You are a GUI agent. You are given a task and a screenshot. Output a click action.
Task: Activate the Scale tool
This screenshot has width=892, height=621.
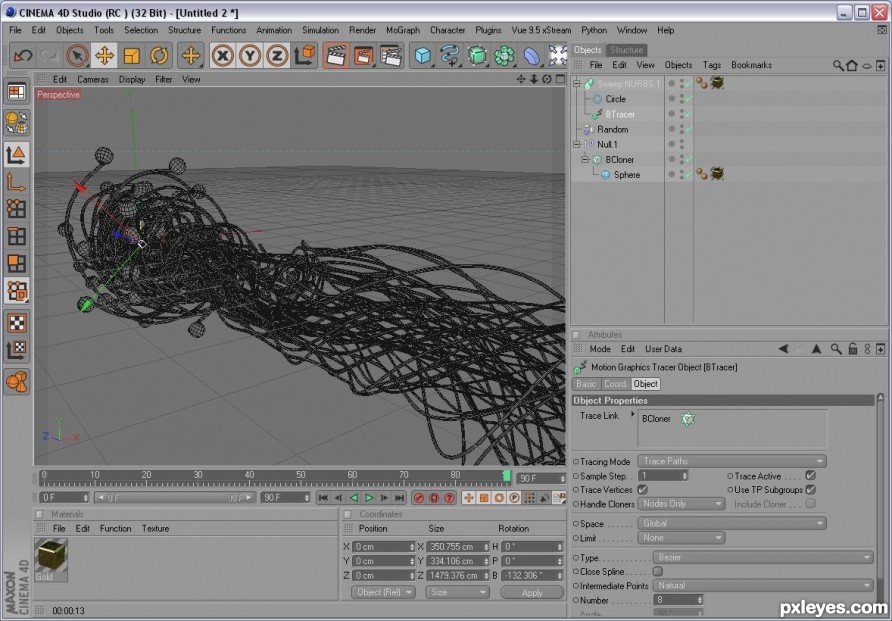pyautogui.click(x=132, y=56)
